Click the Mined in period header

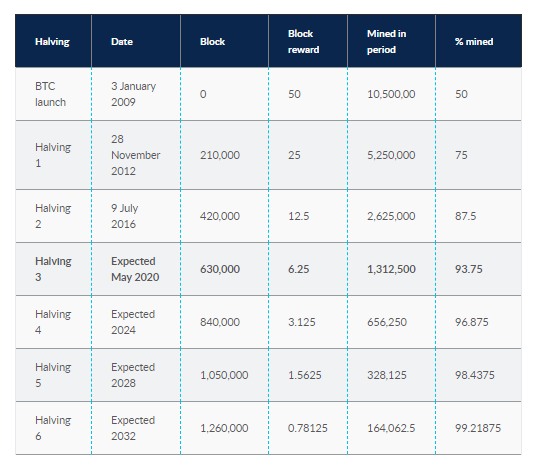click(386, 42)
